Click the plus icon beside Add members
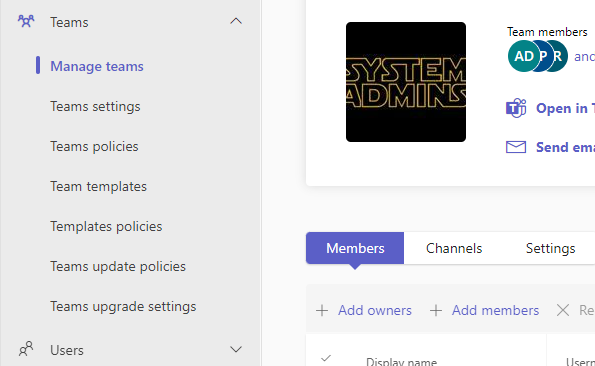Screen dimensions: 595x366 (x=436, y=310)
